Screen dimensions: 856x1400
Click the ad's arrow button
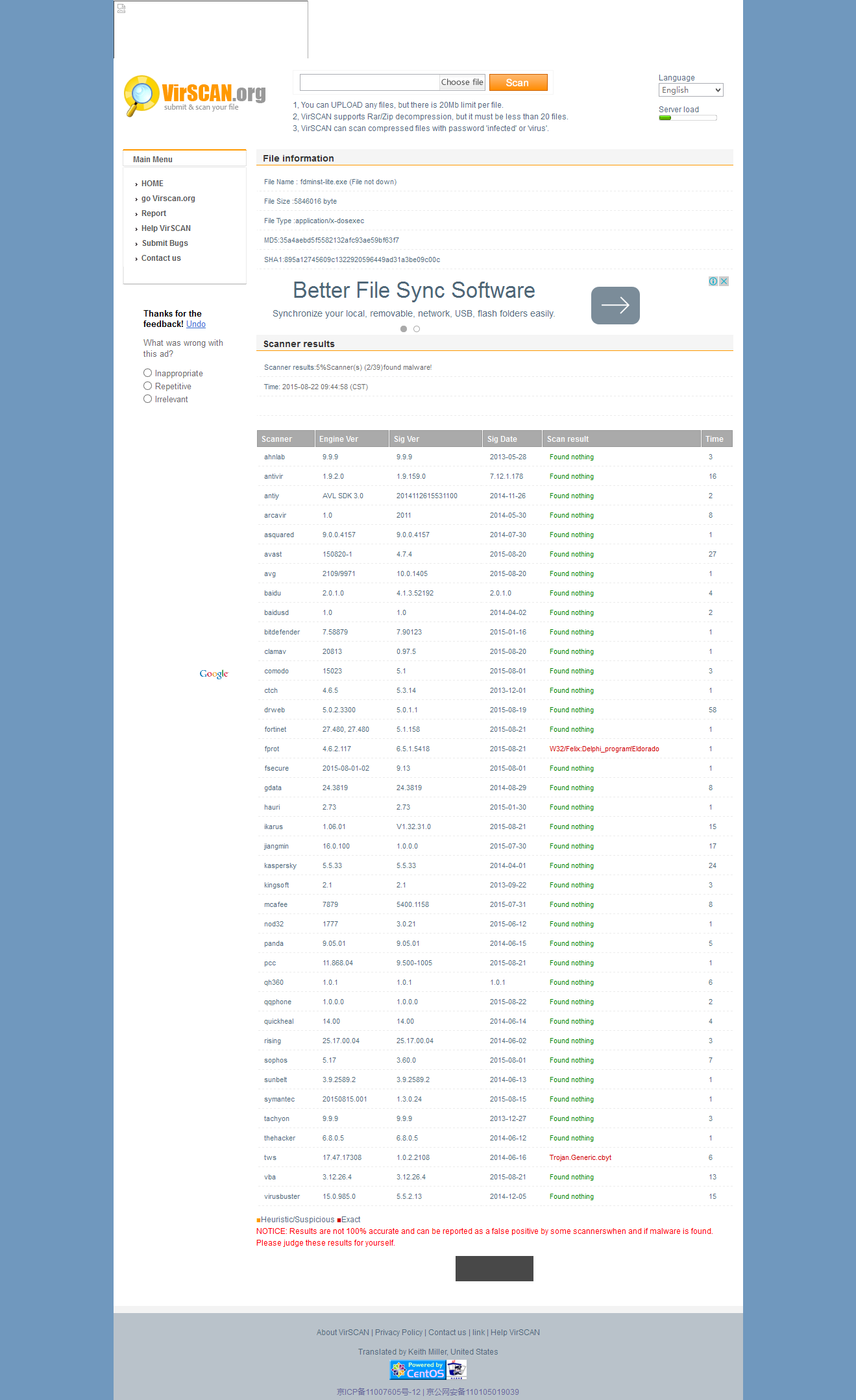pyautogui.click(x=615, y=306)
